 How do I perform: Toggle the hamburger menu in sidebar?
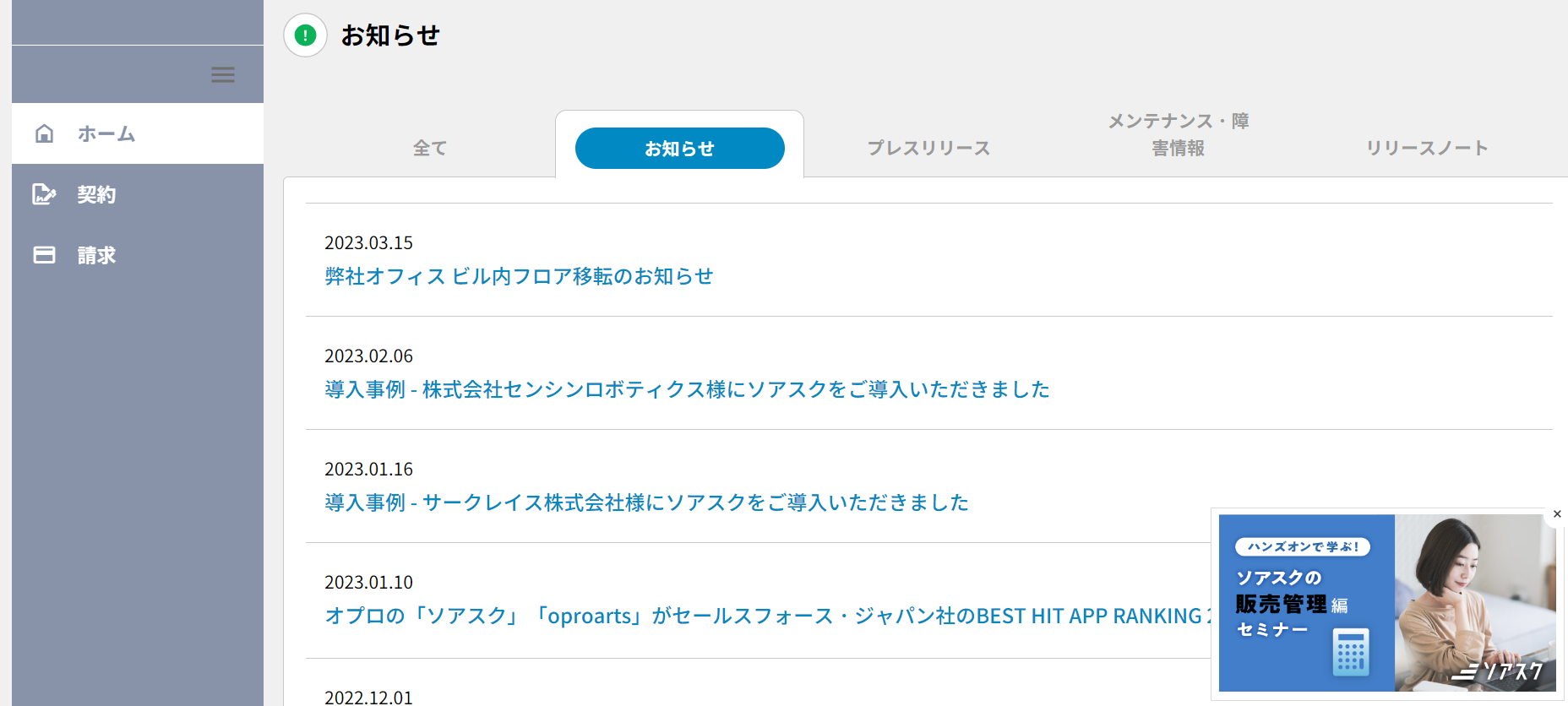click(222, 75)
